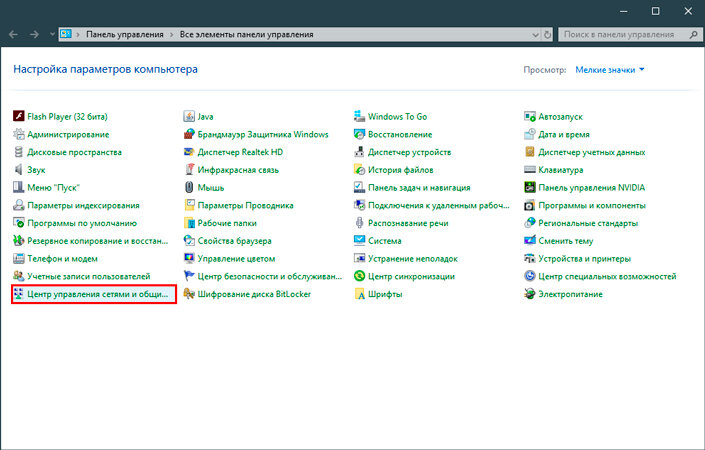The image size is (705, 450).
Task: Minimize the Control Panel window
Action: (623, 11)
